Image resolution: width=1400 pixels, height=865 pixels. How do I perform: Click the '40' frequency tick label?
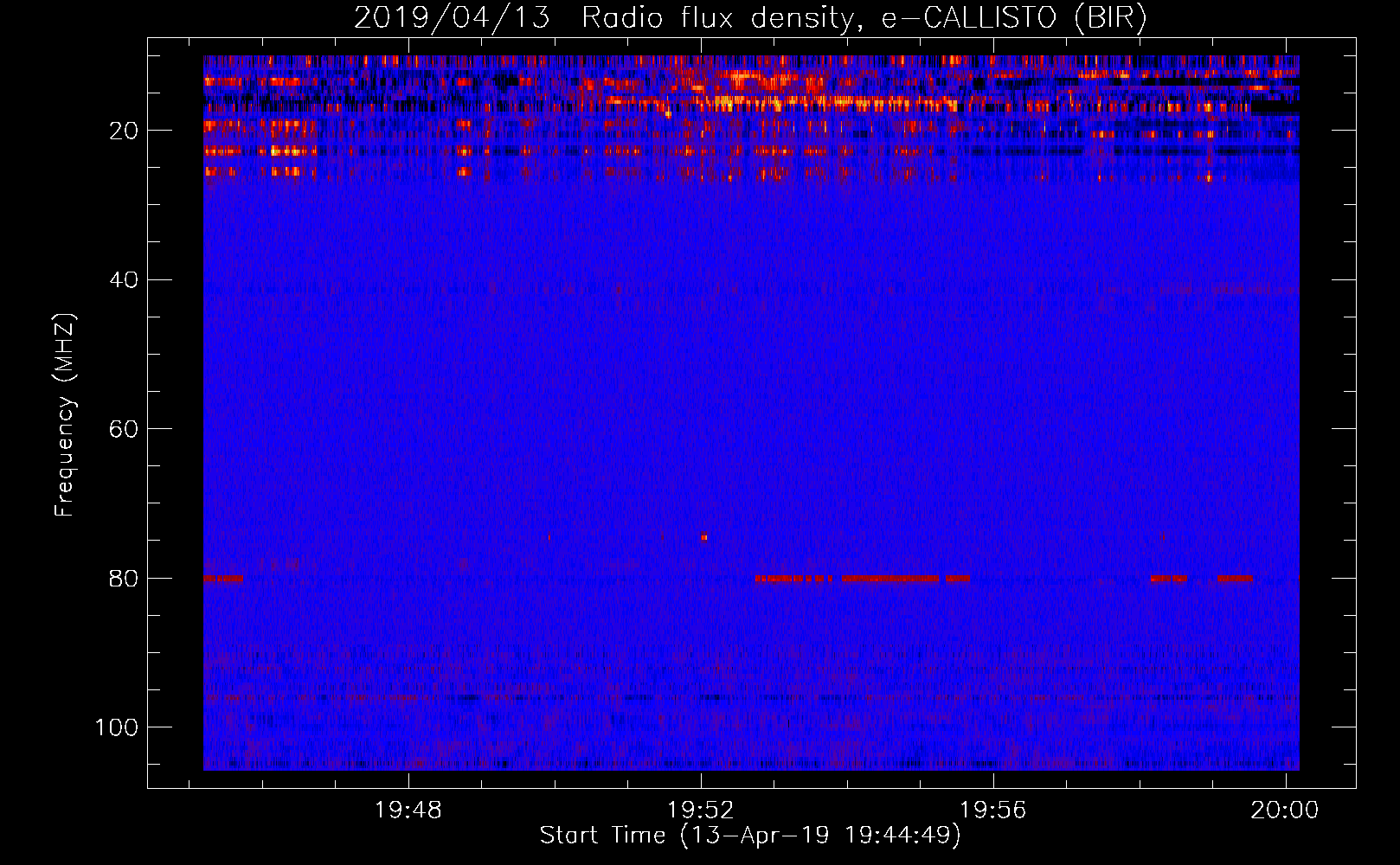click(124, 280)
